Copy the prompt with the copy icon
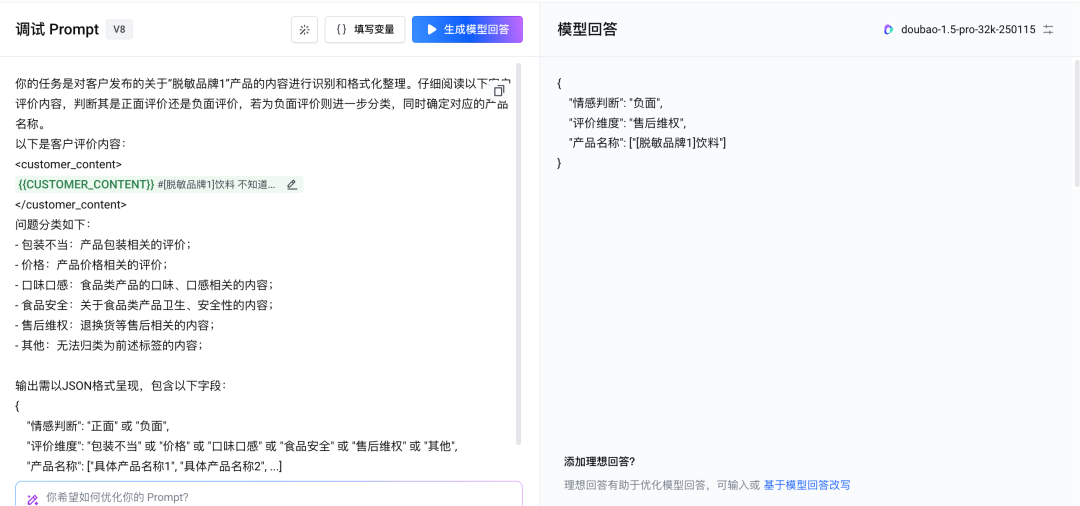 (499, 90)
